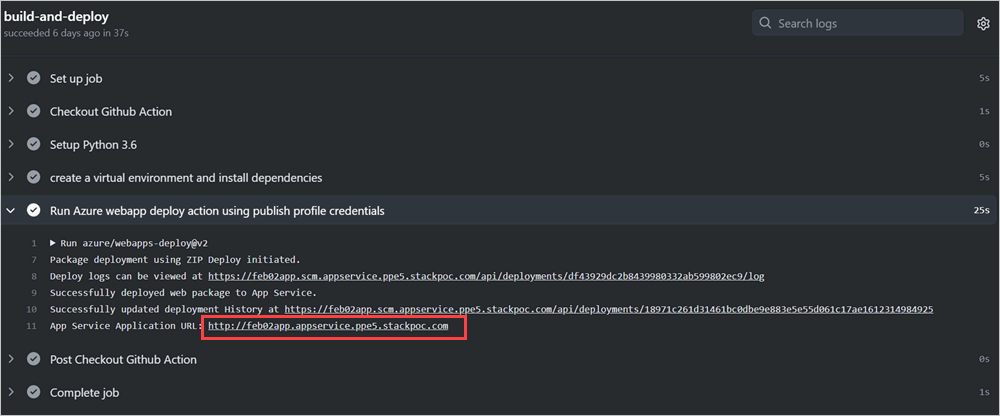Click log line number 10
Viewport: 1000px width, 416px height.
(32, 309)
